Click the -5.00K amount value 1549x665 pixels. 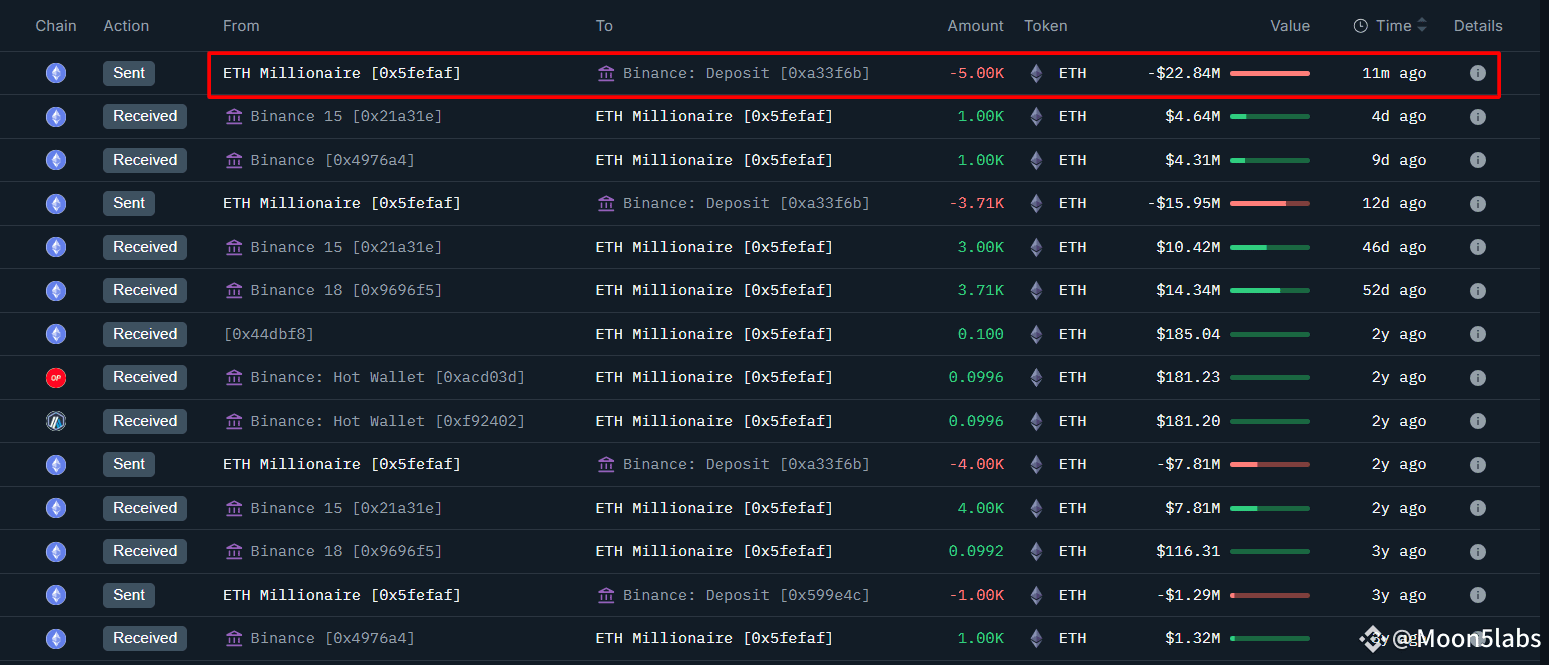pos(977,73)
